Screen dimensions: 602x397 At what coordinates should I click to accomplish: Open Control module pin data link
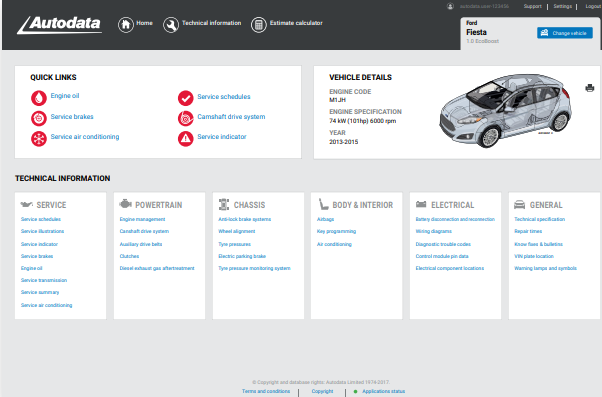coord(442,256)
